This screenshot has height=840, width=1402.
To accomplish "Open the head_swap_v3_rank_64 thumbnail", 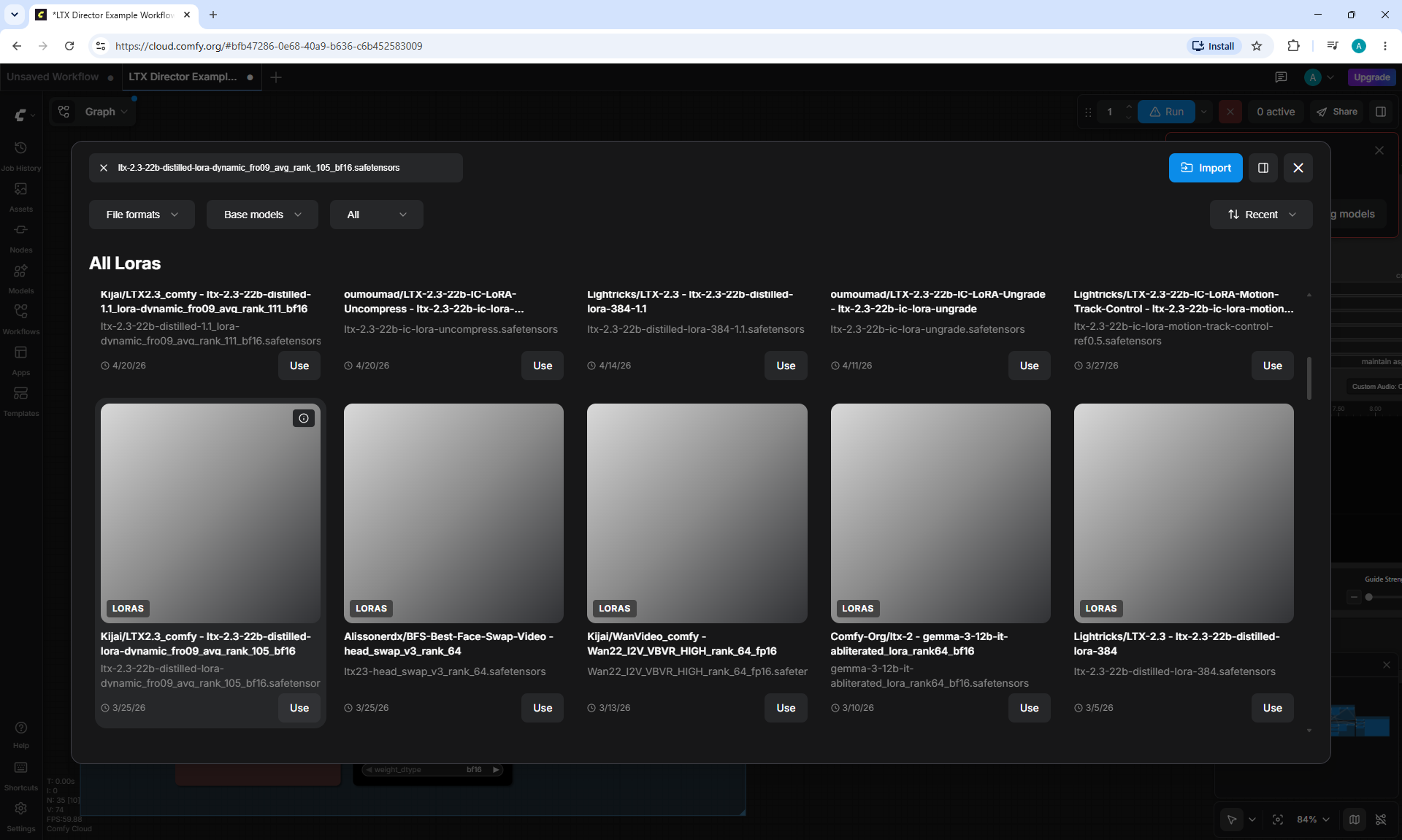I will (x=453, y=513).
